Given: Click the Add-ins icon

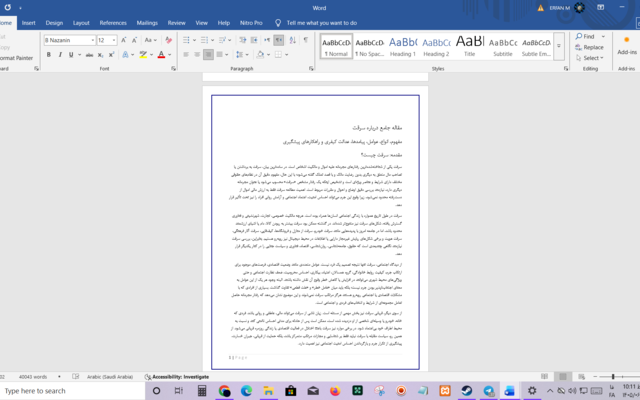Looking at the screenshot, I should pyautogui.click(x=627, y=45).
